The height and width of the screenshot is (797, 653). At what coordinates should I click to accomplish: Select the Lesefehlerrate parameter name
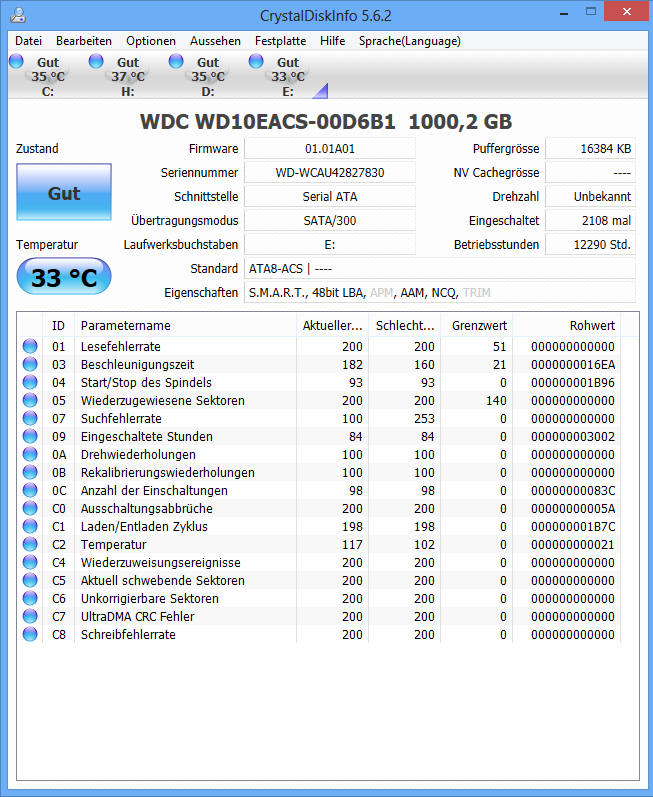pos(120,347)
